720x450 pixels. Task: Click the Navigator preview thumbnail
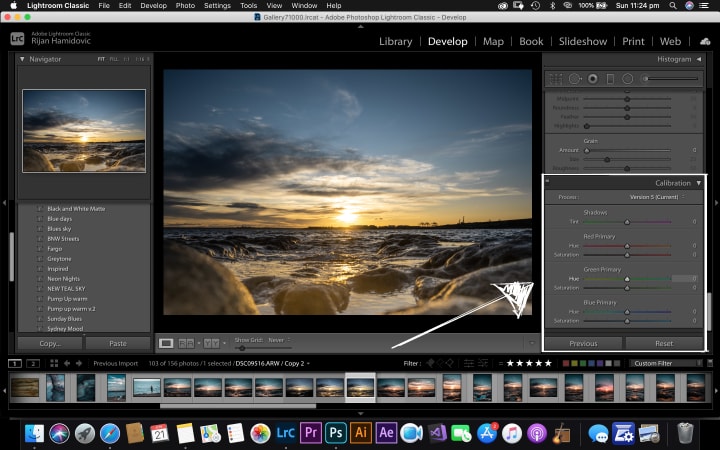click(x=84, y=131)
